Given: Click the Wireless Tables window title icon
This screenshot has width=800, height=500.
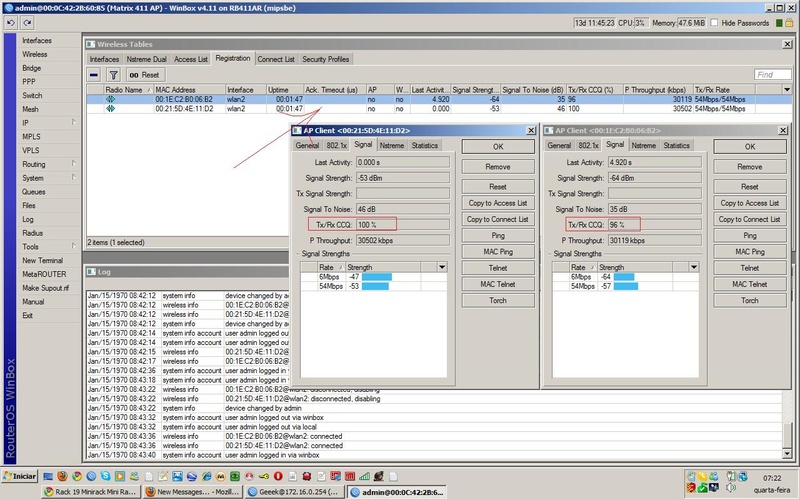Looking at the screenshot, I should pyautogui.click(x=91, y=44).
